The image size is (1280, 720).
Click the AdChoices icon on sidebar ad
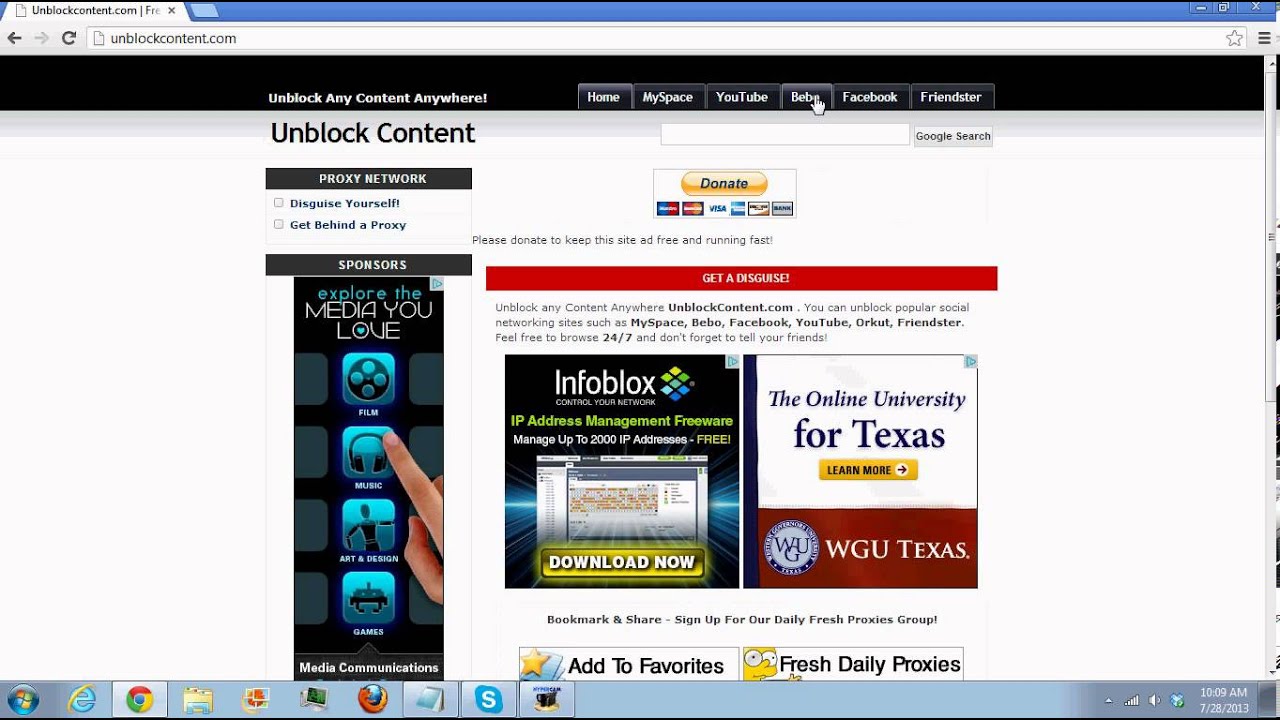pyautogui.click(x=437, y=283)
